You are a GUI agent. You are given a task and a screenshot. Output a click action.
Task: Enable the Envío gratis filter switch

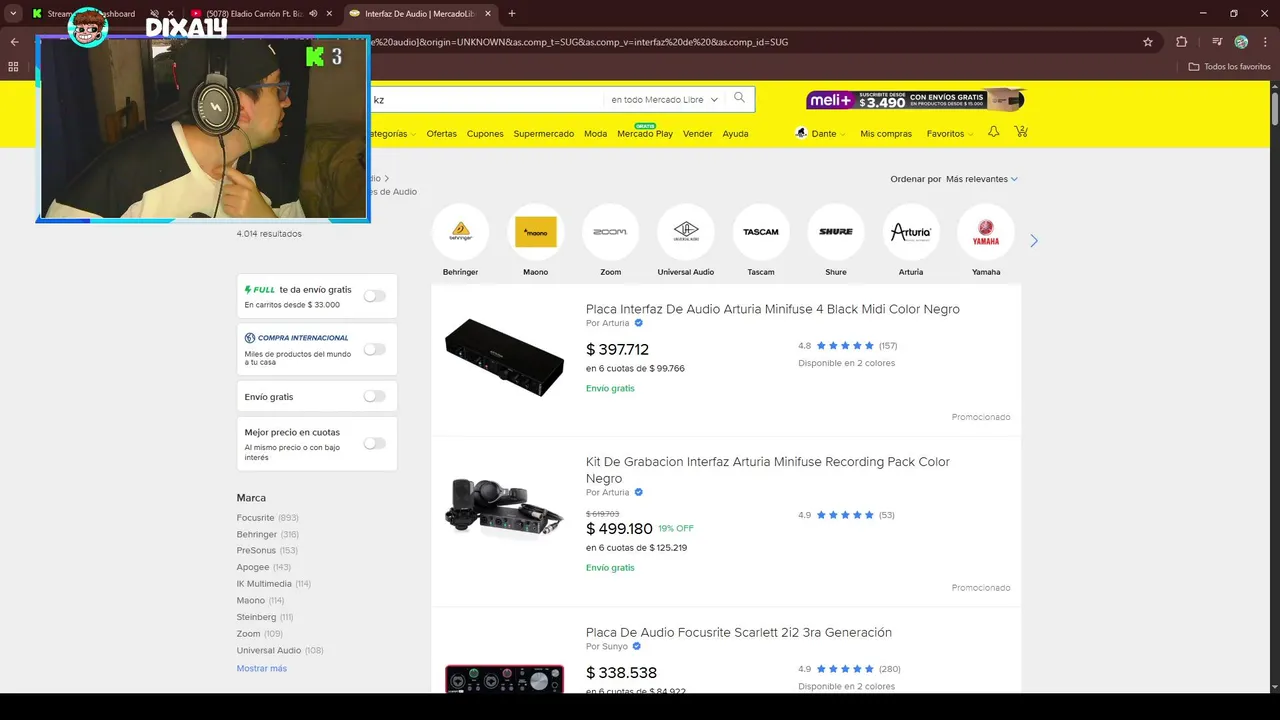pyautogui.click(x=374, y=396)
